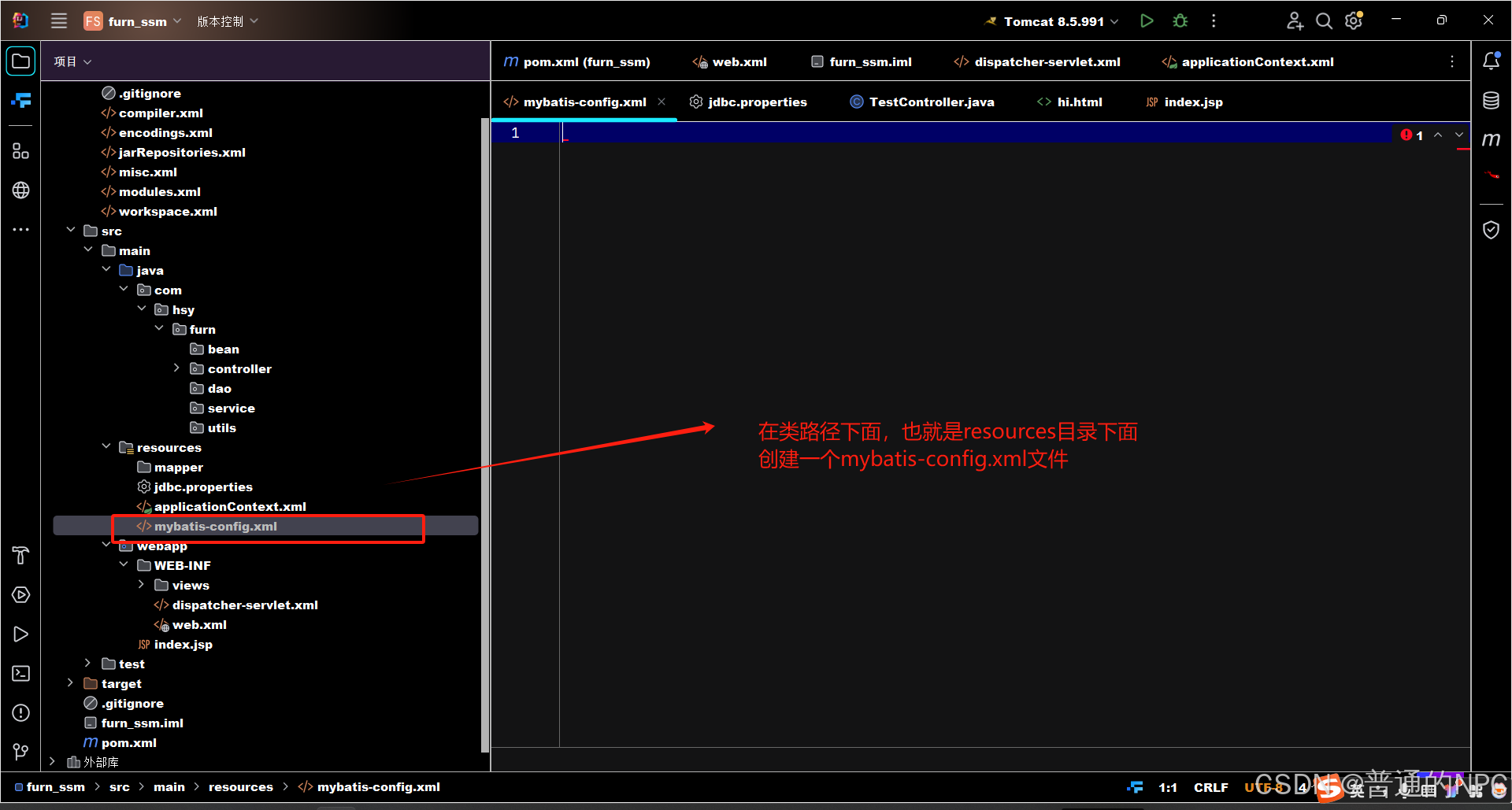The image size is (1512, 810).
Task: Open the security shield tool window
Action: (1492, 230)
